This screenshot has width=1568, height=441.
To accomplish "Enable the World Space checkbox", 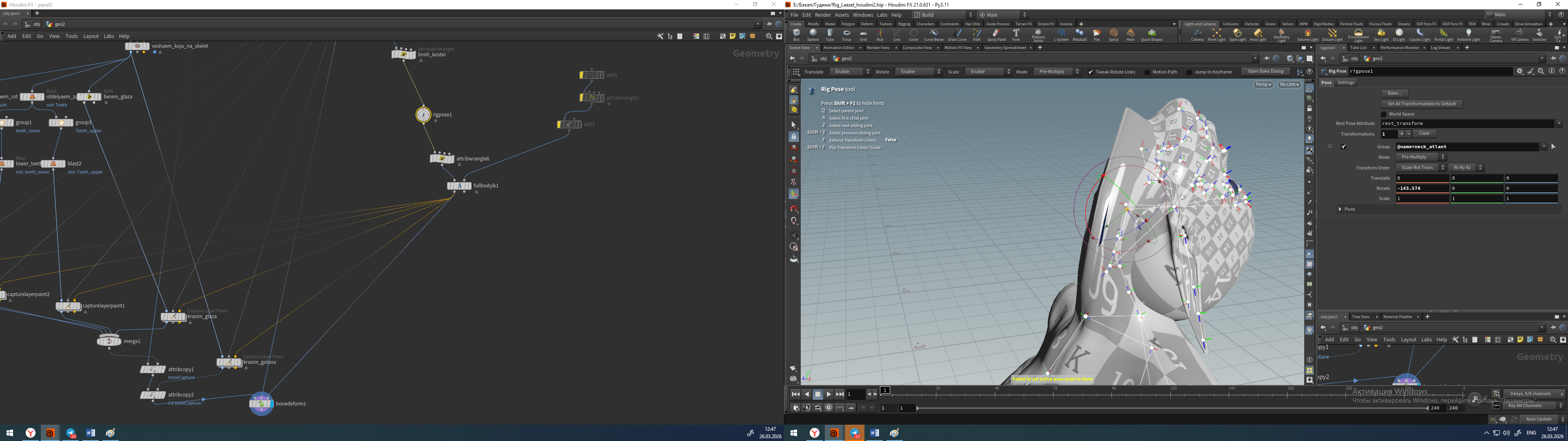I will point(1383,114).
